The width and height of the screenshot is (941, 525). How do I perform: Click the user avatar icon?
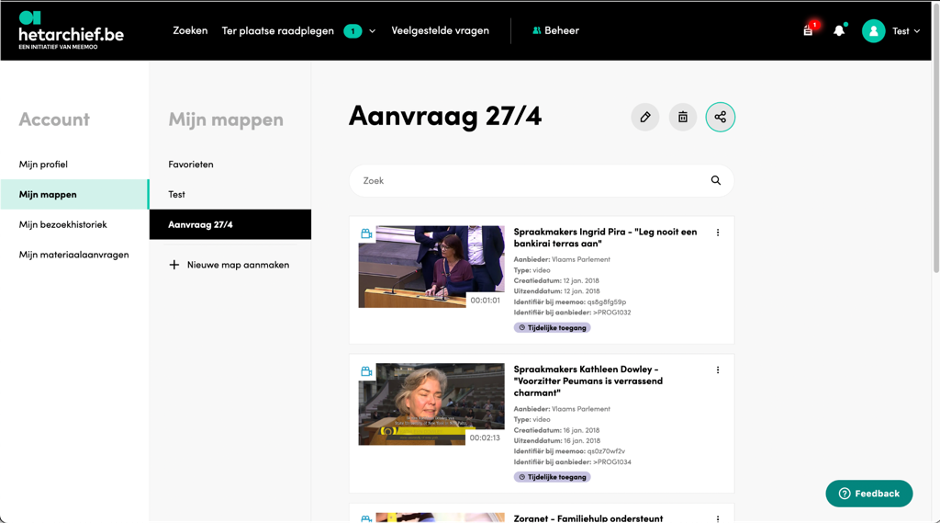(x=873, y=31)
